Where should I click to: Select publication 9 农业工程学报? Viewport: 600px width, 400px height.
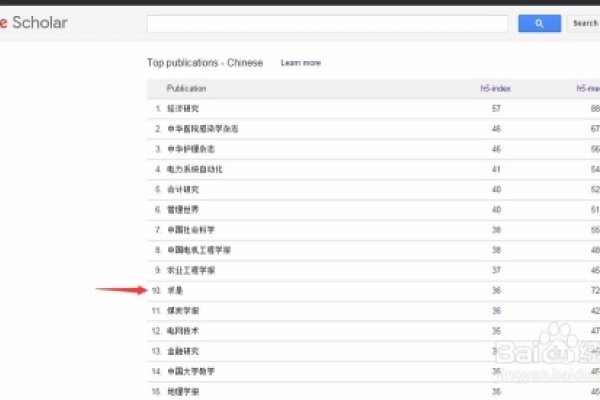191,271
